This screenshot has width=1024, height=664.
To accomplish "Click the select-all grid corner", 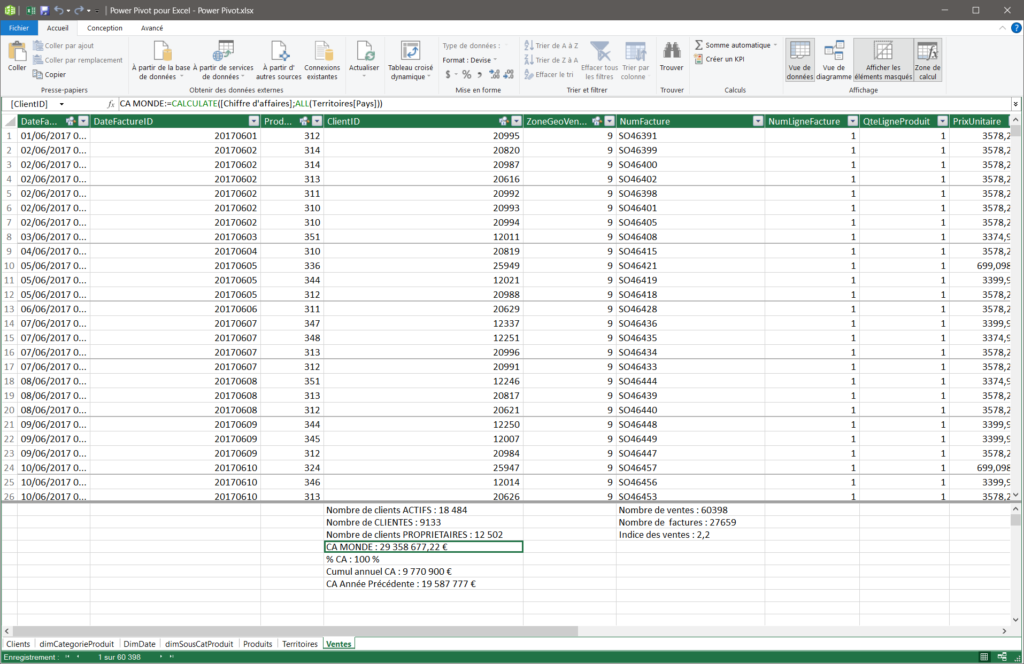I will click(x=9, y=121).
